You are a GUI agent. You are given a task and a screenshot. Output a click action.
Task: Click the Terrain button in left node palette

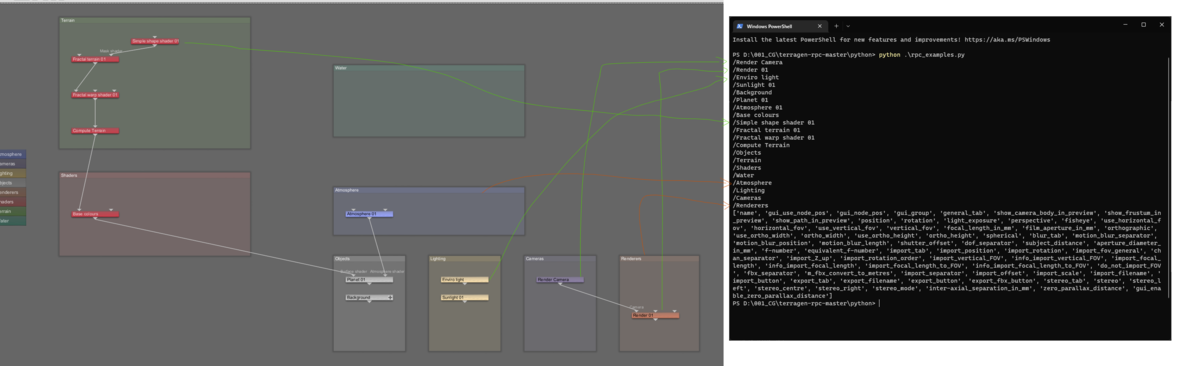pos(13,211)
